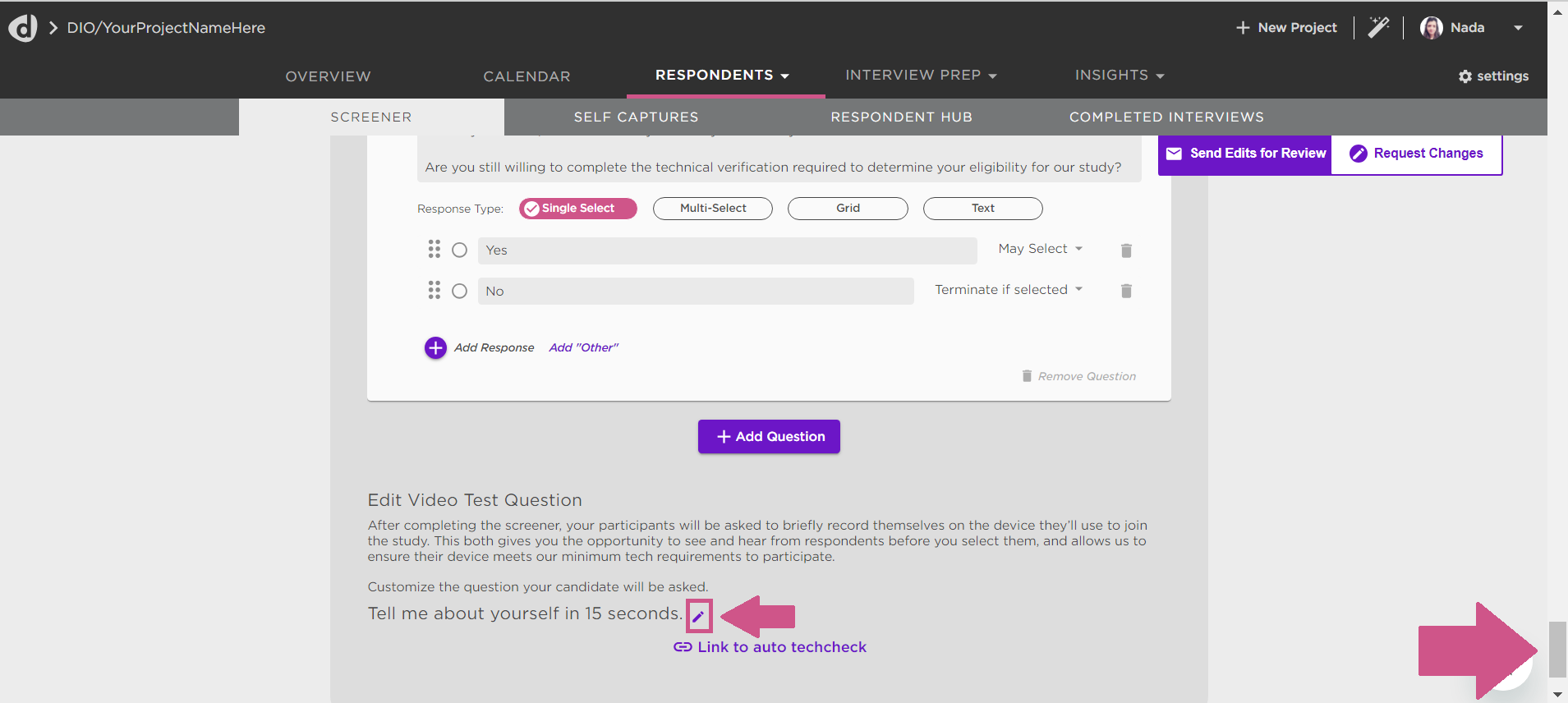The height and width of the screenshot is (703, 1568).
Task: Click the scrollbar up arrow
Action: point(1557,12)
